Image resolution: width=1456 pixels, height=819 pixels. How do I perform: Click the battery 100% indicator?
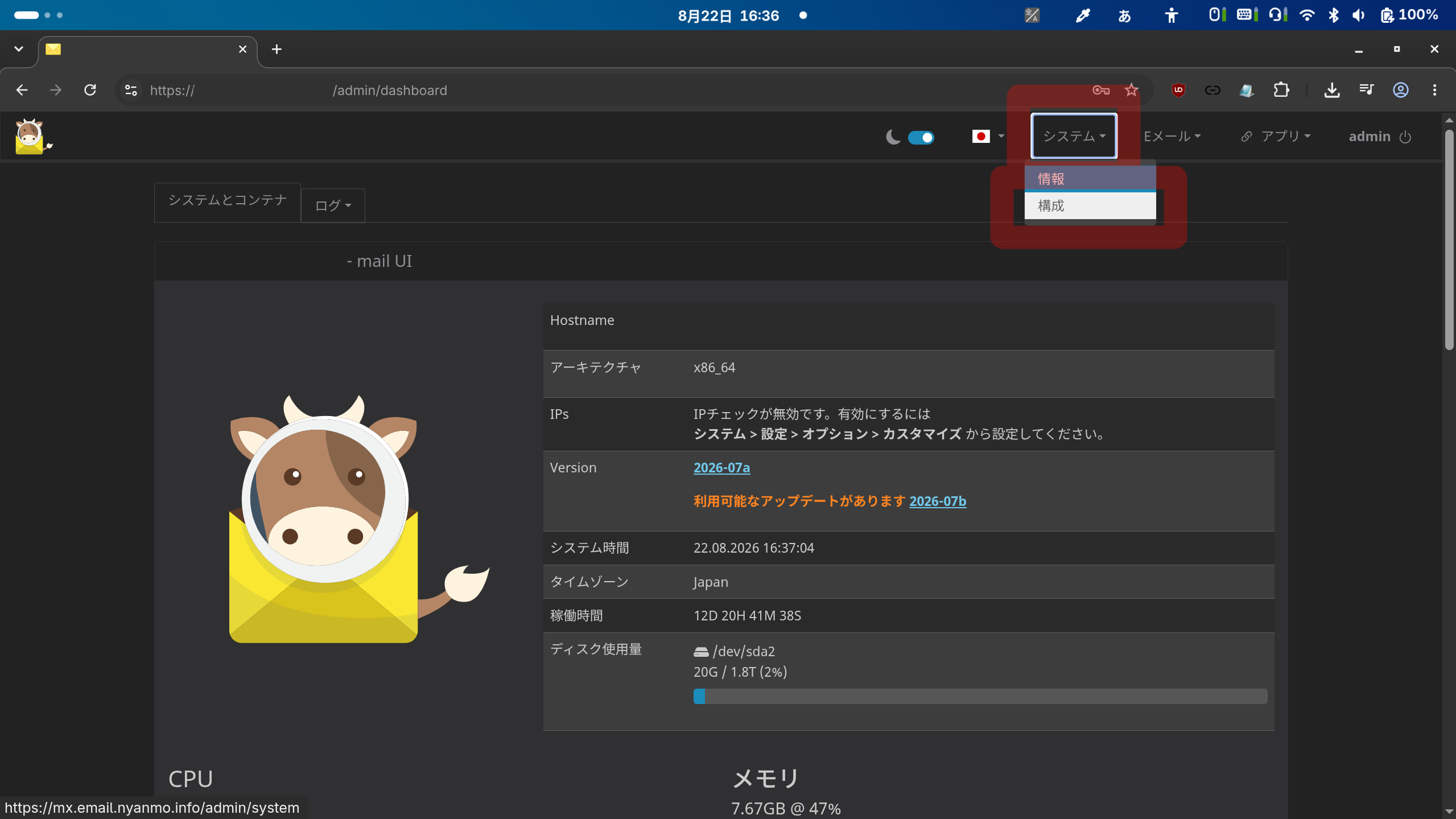coord(1410,15)
